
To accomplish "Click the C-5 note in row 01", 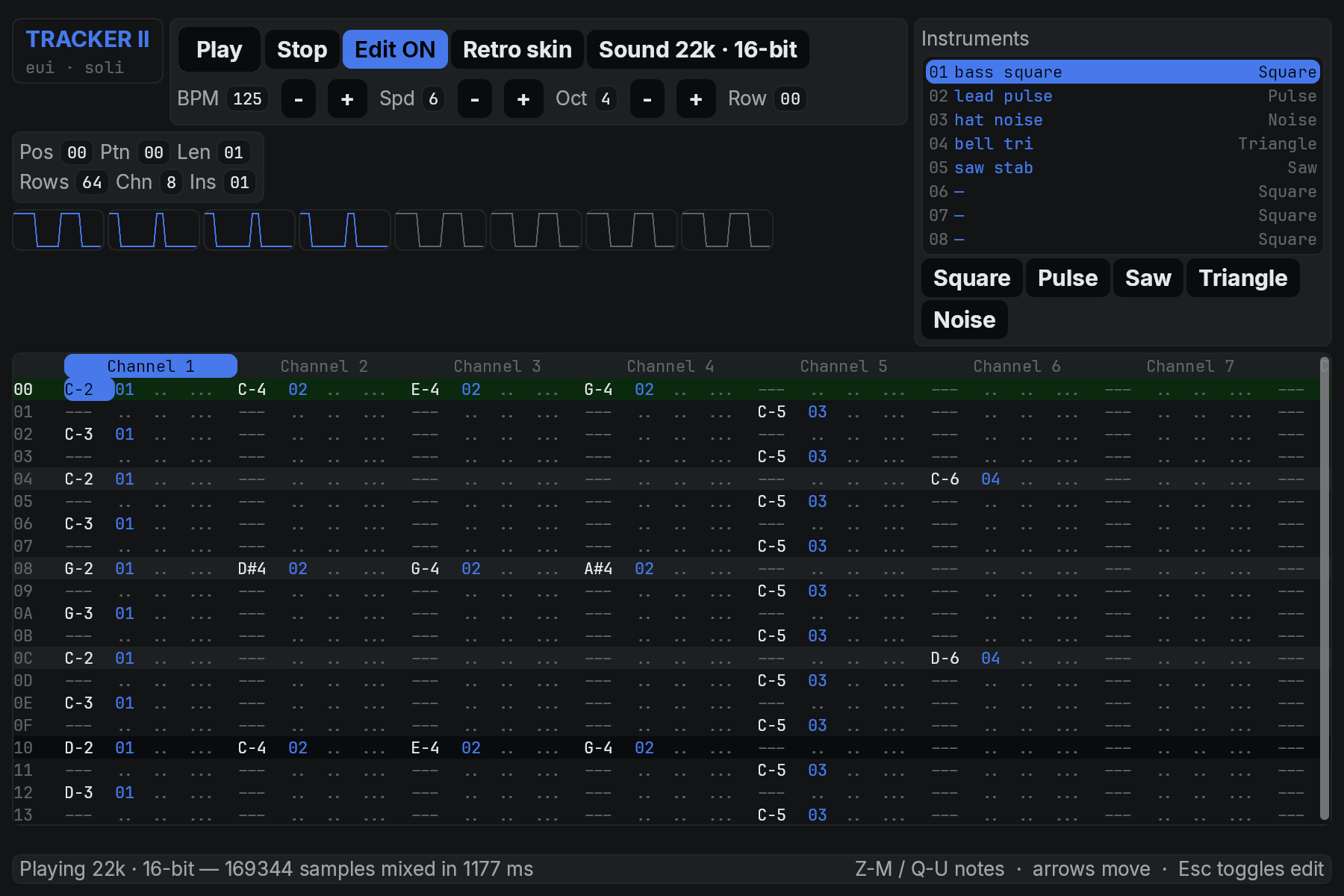I will point(771,411).
